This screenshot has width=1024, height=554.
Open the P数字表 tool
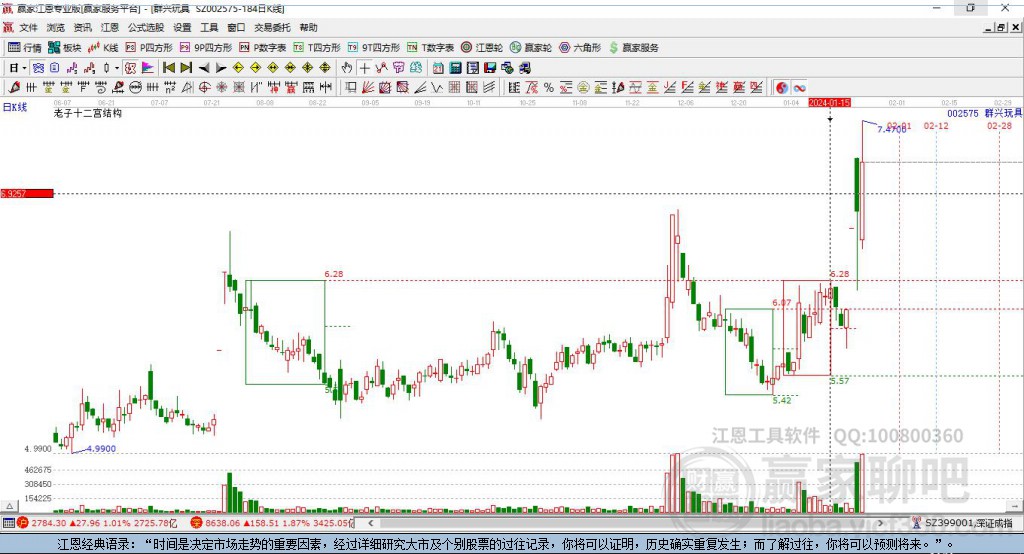pyautogui.click(x=263, y=48)
